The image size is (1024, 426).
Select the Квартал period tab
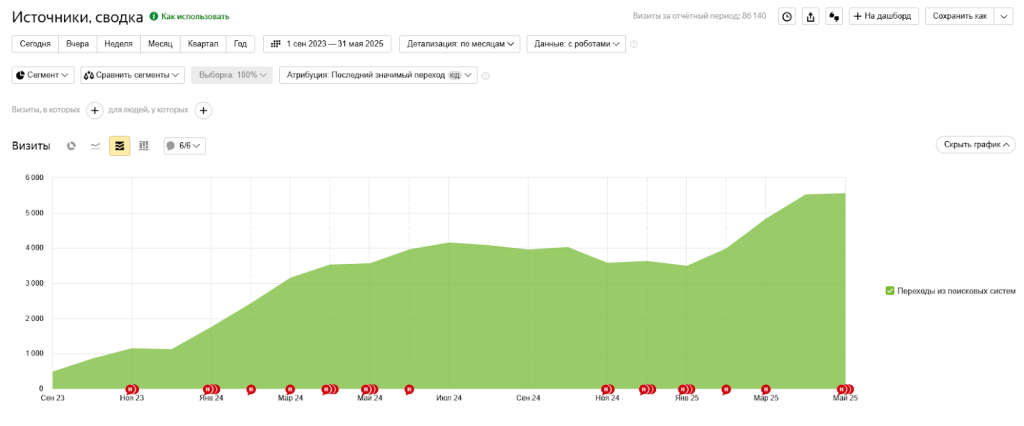203,44
